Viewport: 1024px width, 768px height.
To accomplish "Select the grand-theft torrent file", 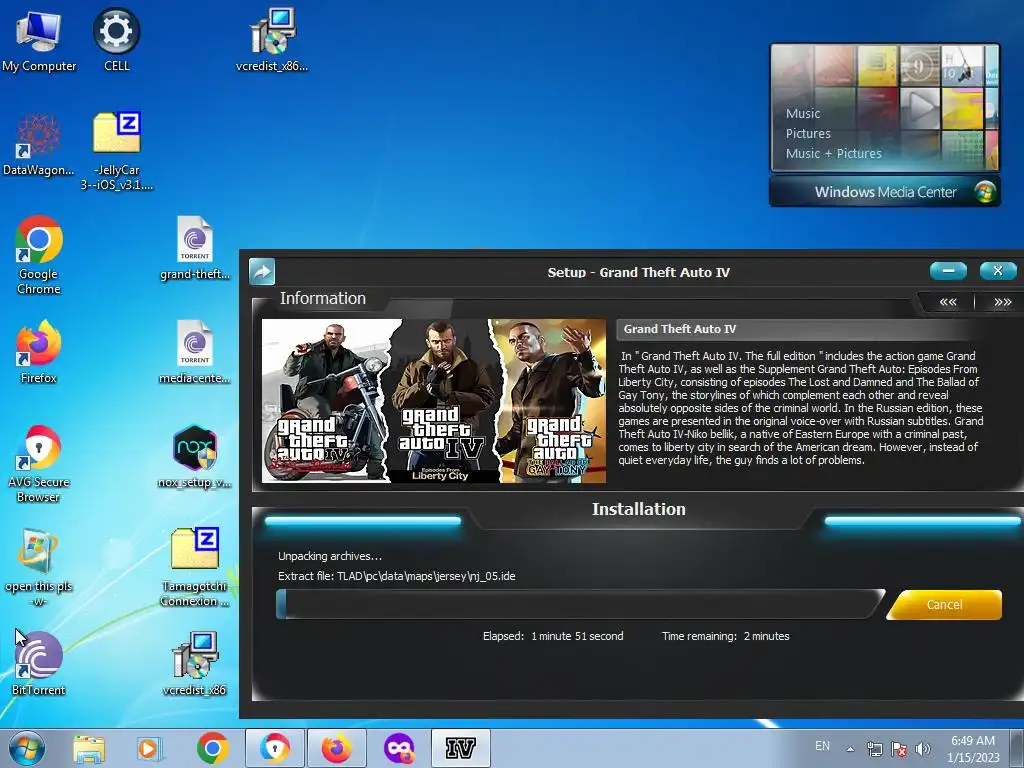I will (195, 249).
